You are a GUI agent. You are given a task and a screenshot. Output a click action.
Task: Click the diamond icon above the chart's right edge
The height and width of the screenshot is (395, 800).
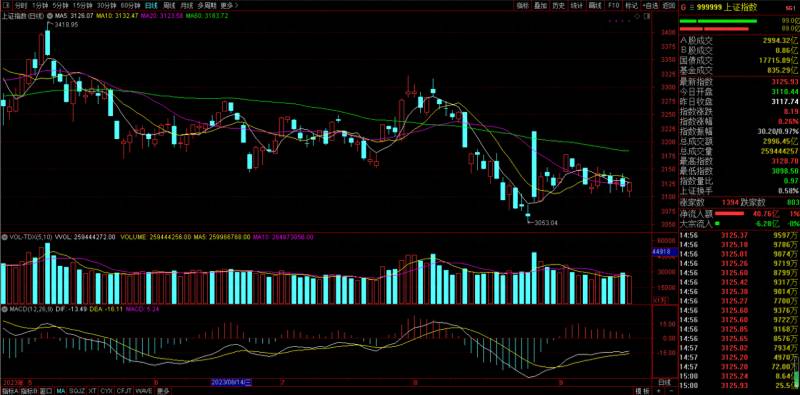point(637,16)
